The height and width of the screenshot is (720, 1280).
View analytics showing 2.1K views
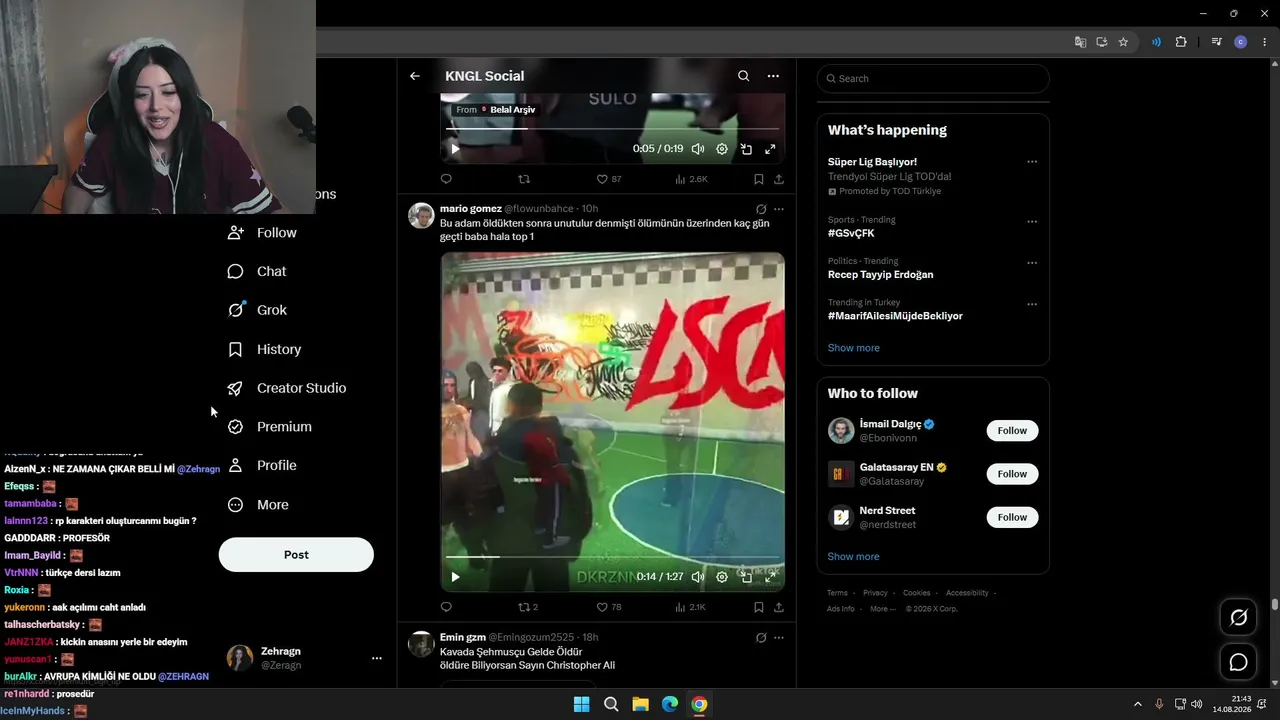coord(691,607)
